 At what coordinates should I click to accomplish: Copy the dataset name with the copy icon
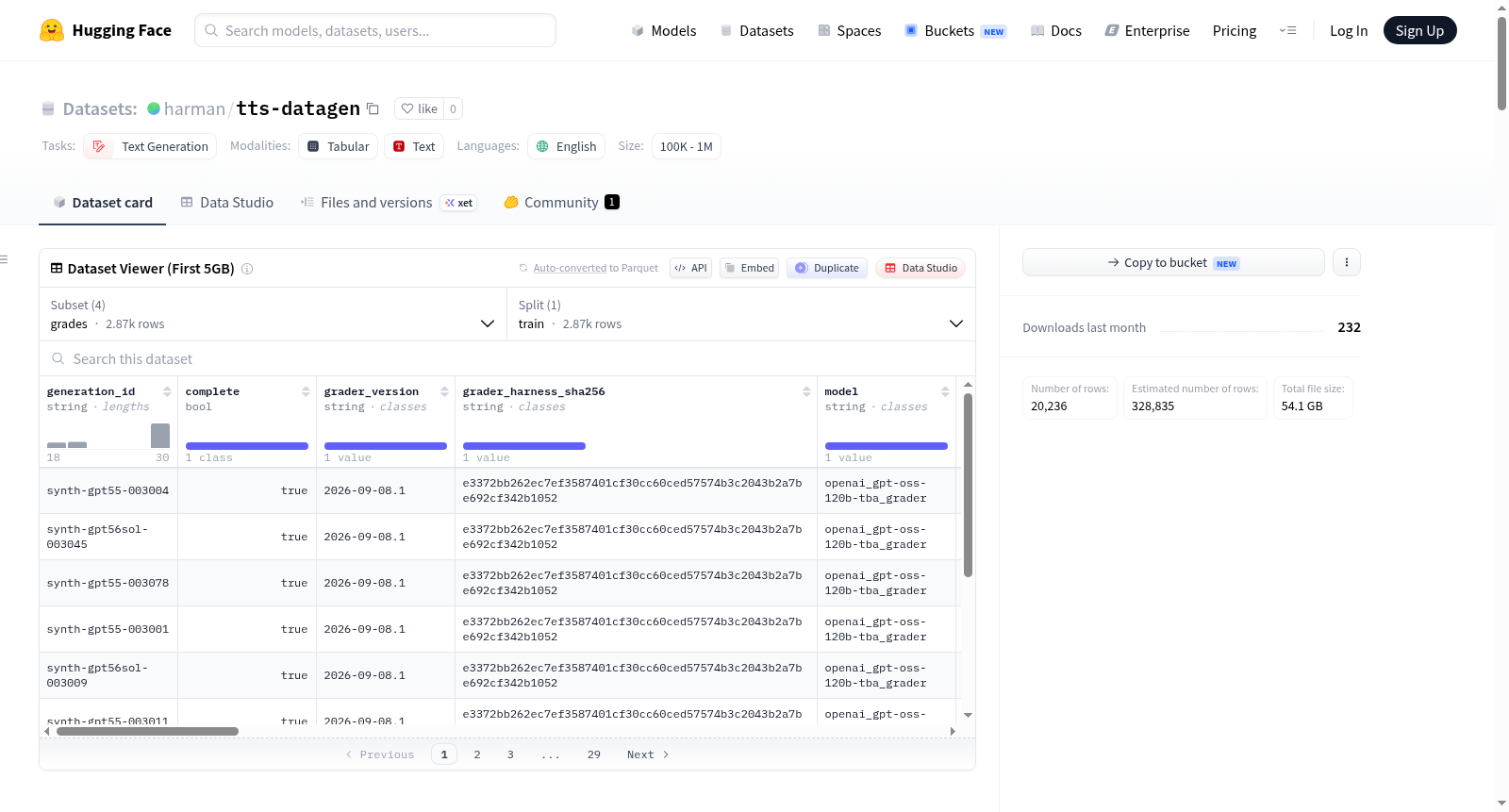[x=373, y=108]
